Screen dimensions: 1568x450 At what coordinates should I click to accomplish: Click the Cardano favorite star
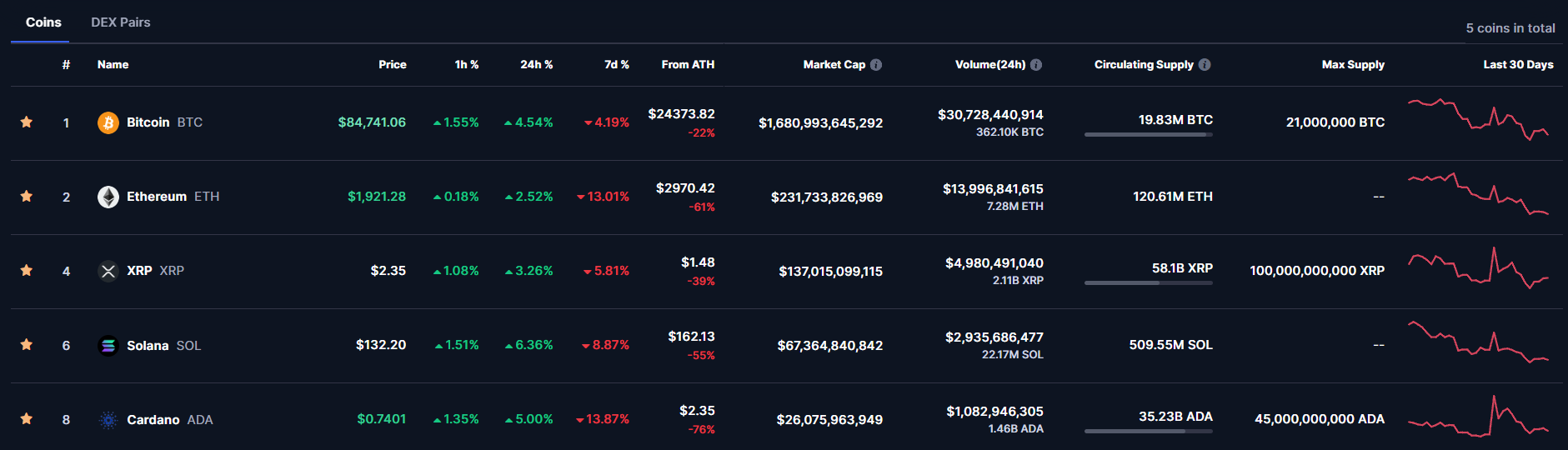tap(27, 419)
